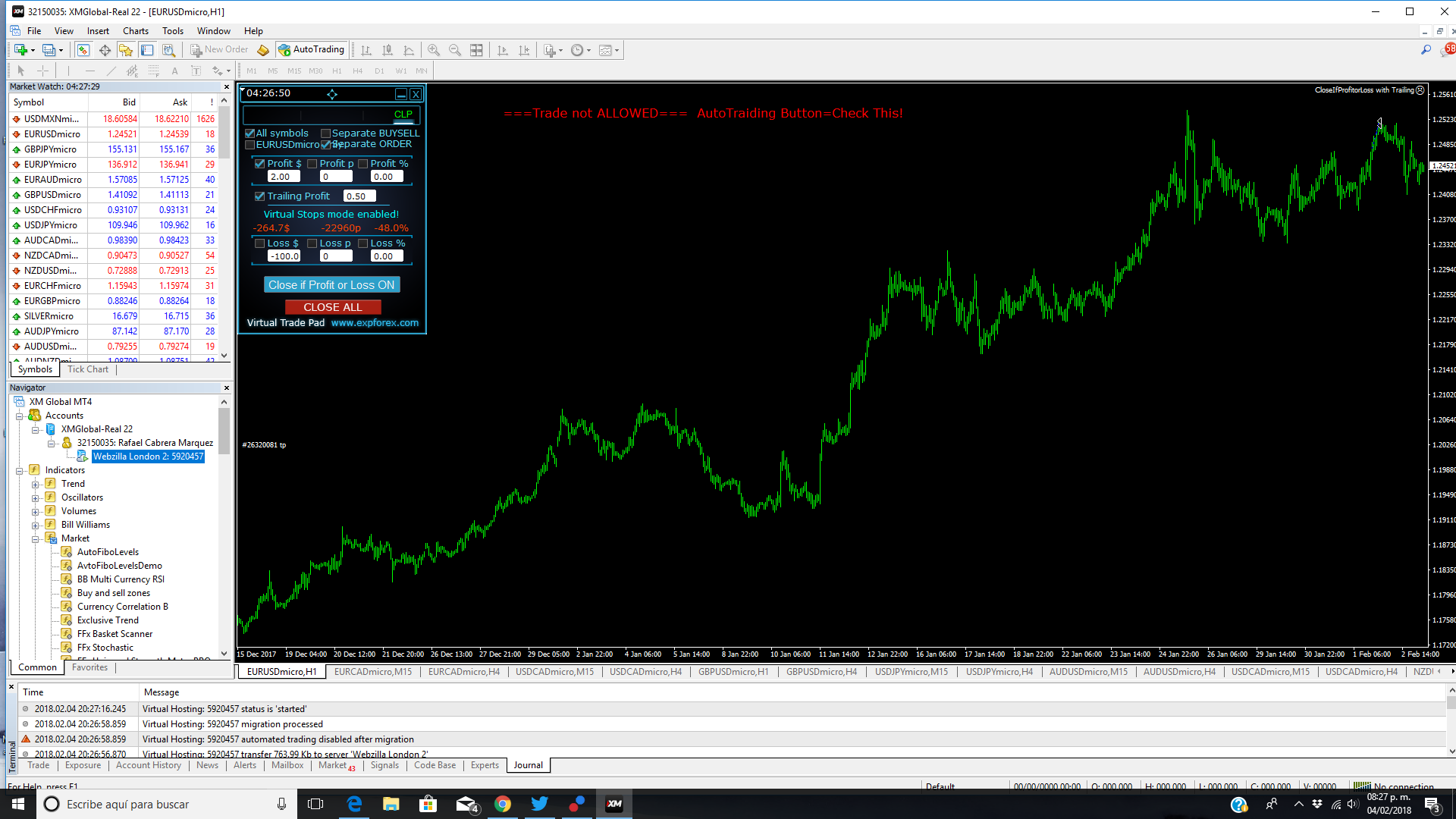Open the MetaEditor book icon

click(263, 50)
